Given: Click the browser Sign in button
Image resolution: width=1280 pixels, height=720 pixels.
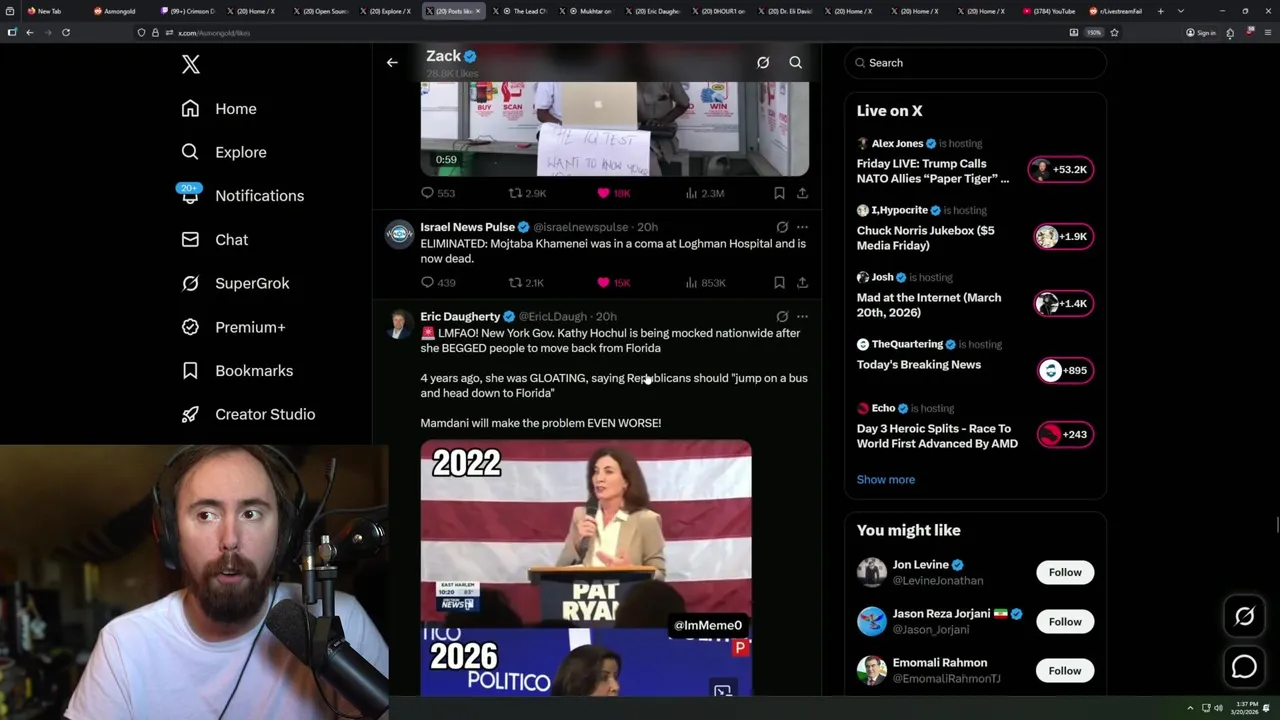Looking at the screenshot, I should pos(1200,32).
